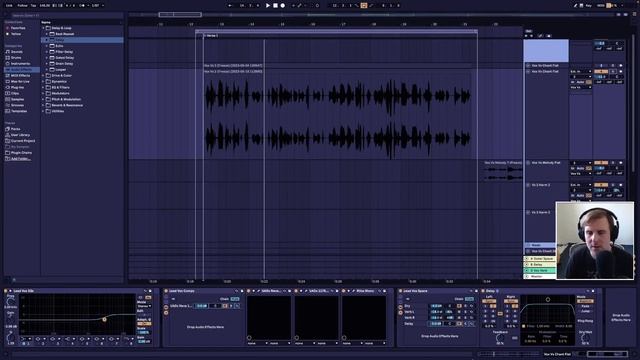Open User Library in Places
Viewport: 640px width, 360px height.
[20, 135]
